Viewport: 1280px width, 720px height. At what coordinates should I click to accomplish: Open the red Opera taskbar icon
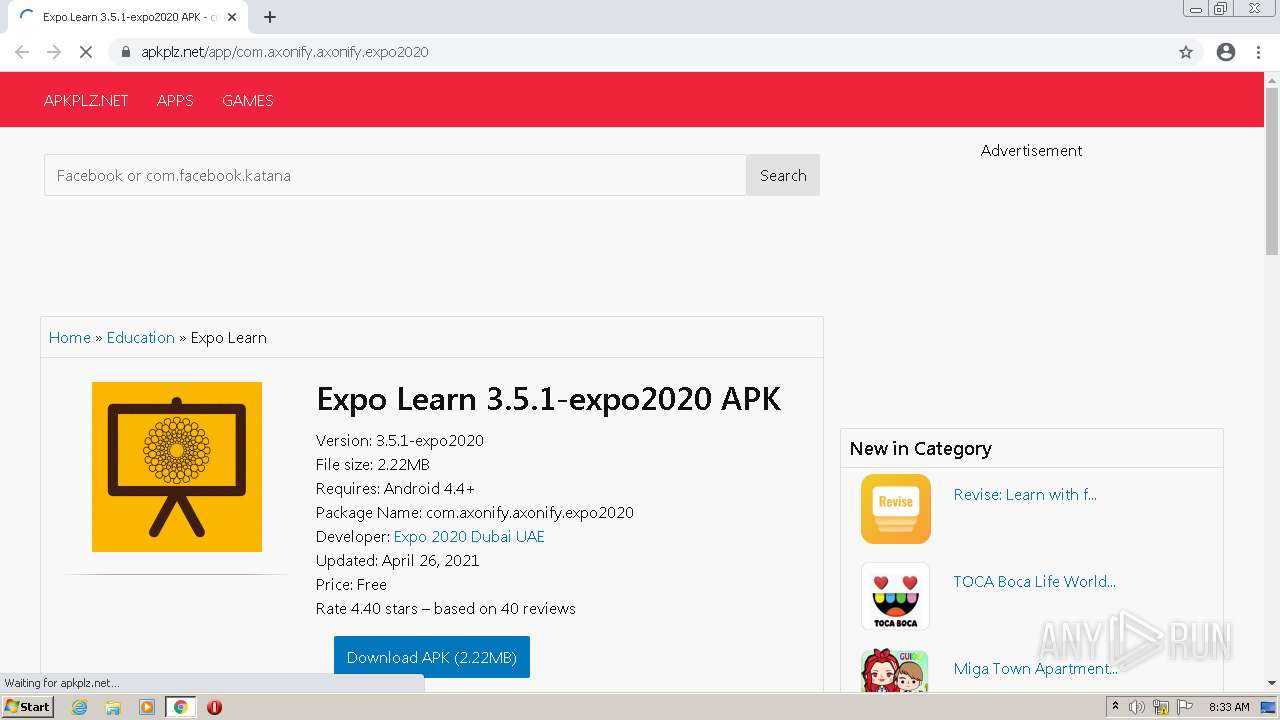click(214, 707)
